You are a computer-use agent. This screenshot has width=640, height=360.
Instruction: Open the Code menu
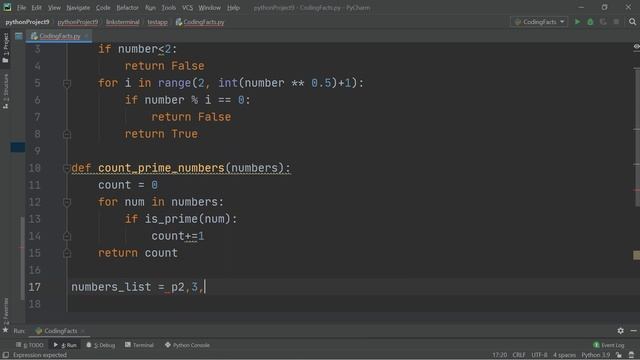click(x=103, y=8)
